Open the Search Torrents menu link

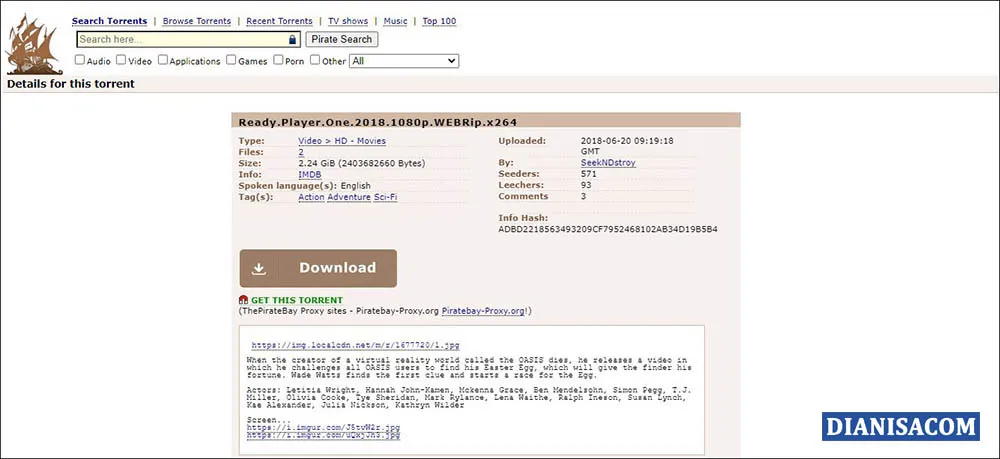(x=109, y=21)
